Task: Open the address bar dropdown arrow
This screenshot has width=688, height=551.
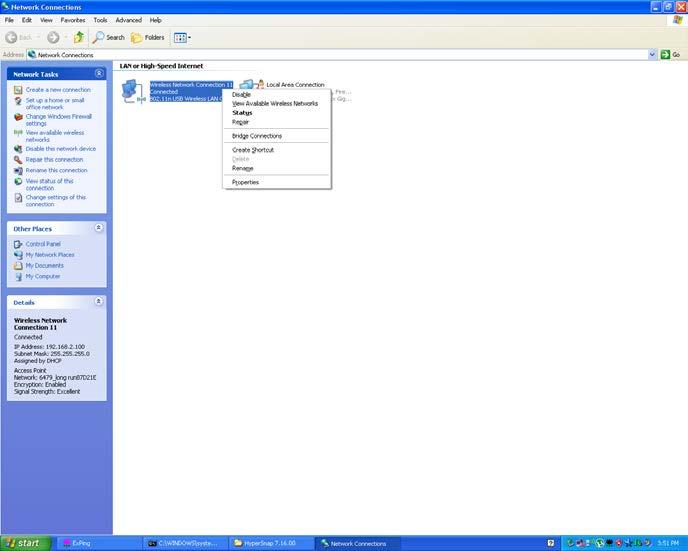Action: click(652, 54)
